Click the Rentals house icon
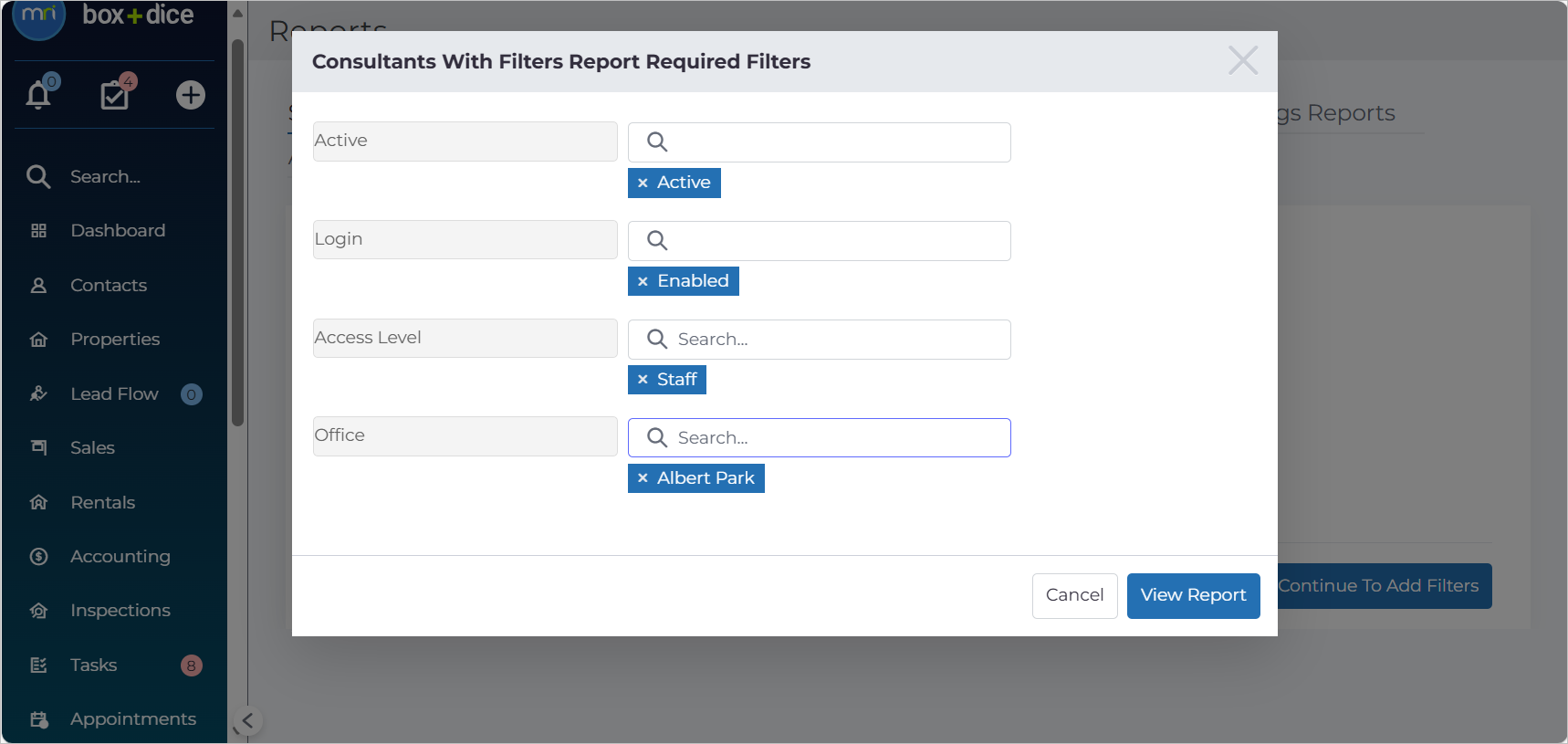 (38, 502)
